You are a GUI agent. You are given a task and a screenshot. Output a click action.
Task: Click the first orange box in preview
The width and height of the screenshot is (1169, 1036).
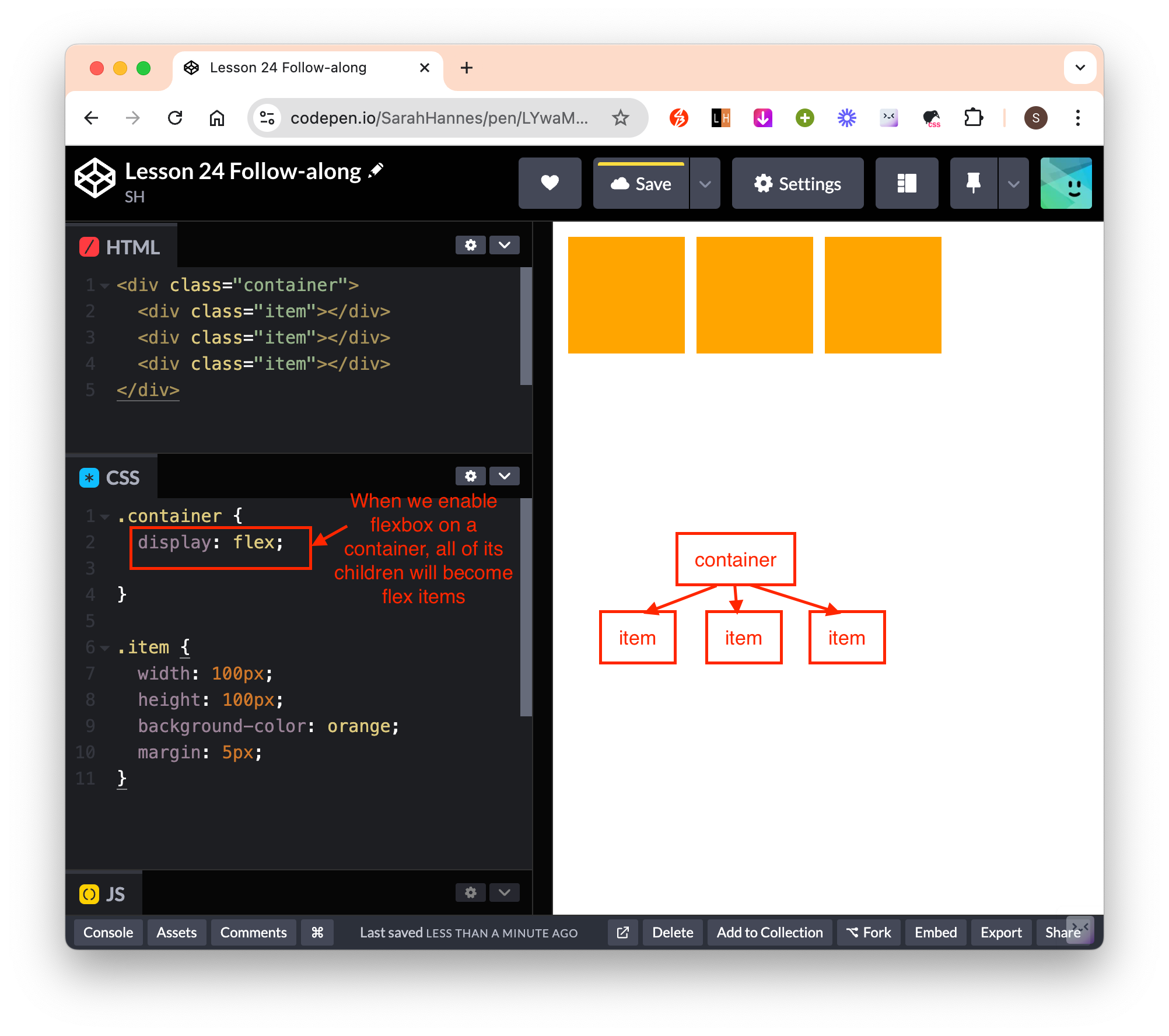(x=626, y=295)
